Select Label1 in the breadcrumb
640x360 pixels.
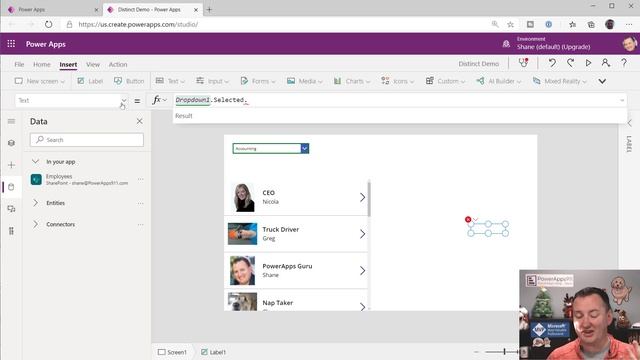pyautogui.click(x=213, y=352)
